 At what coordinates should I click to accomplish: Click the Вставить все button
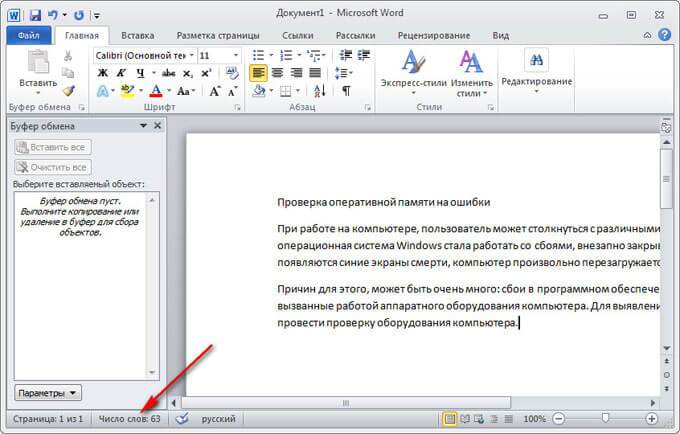point(52,147)
